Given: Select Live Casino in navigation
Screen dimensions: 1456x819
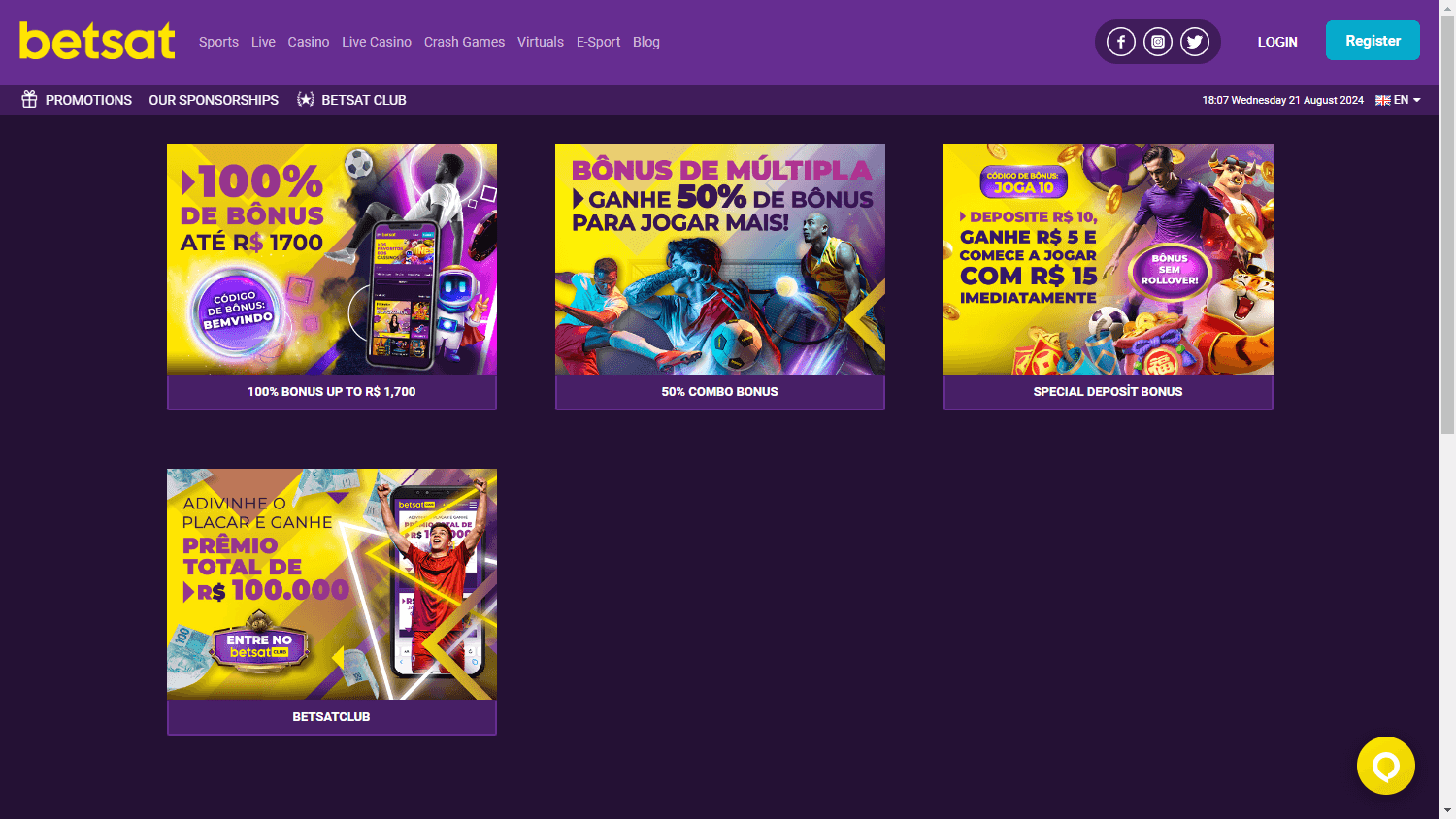Looking at the screenshot, I should pyautogui.click(x=377, y=42).
